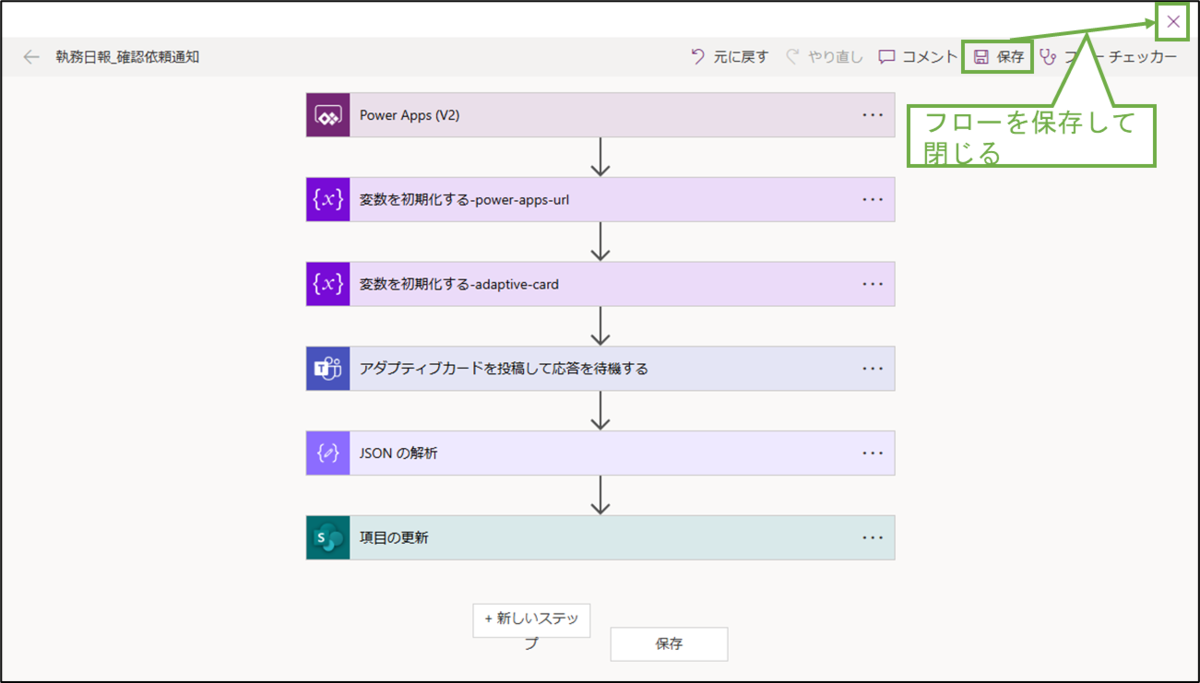
Task: Click the bottom 保存 button
Action: 669,644
